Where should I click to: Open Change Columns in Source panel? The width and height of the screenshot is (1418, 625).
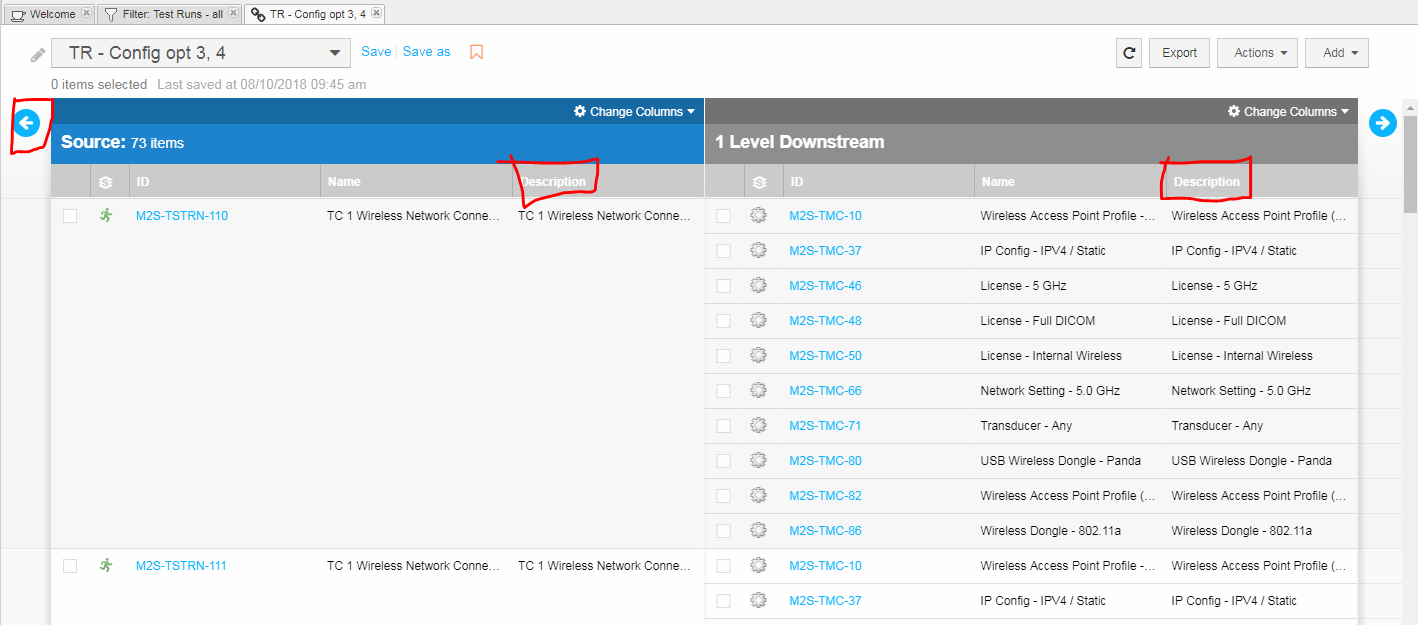coord(634,111)
